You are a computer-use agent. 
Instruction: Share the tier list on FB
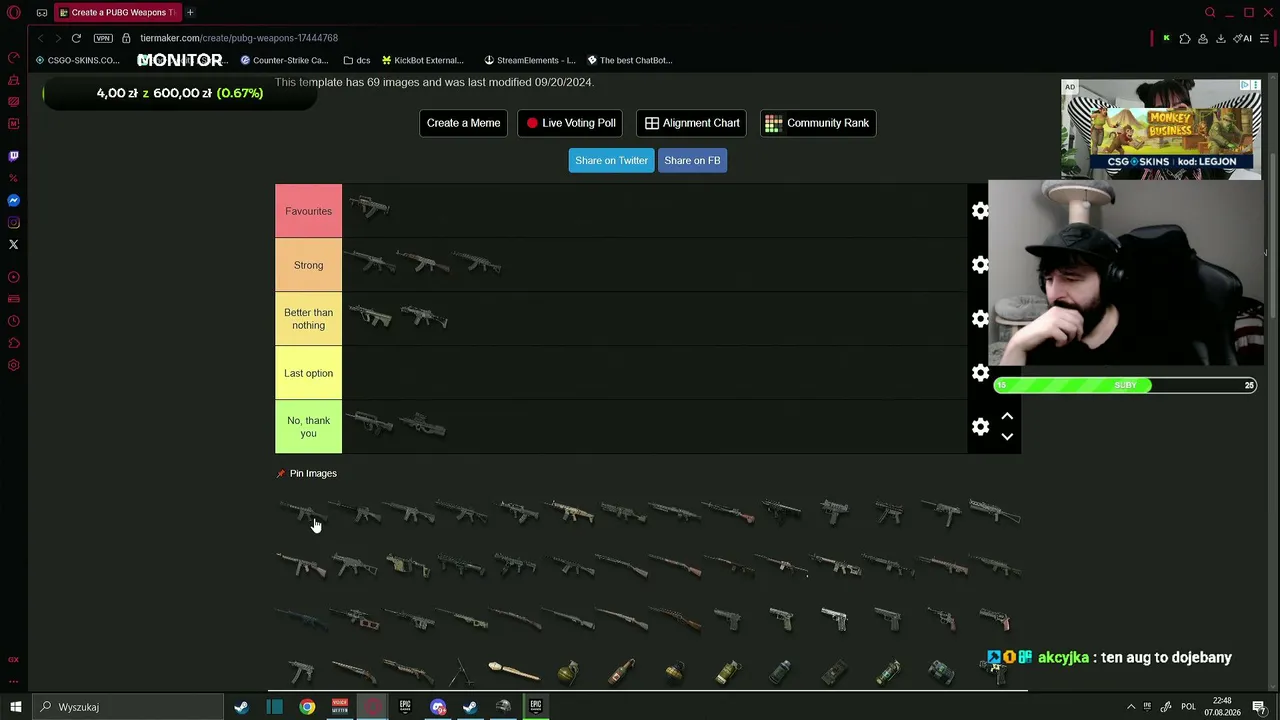[x=692, y=160]
